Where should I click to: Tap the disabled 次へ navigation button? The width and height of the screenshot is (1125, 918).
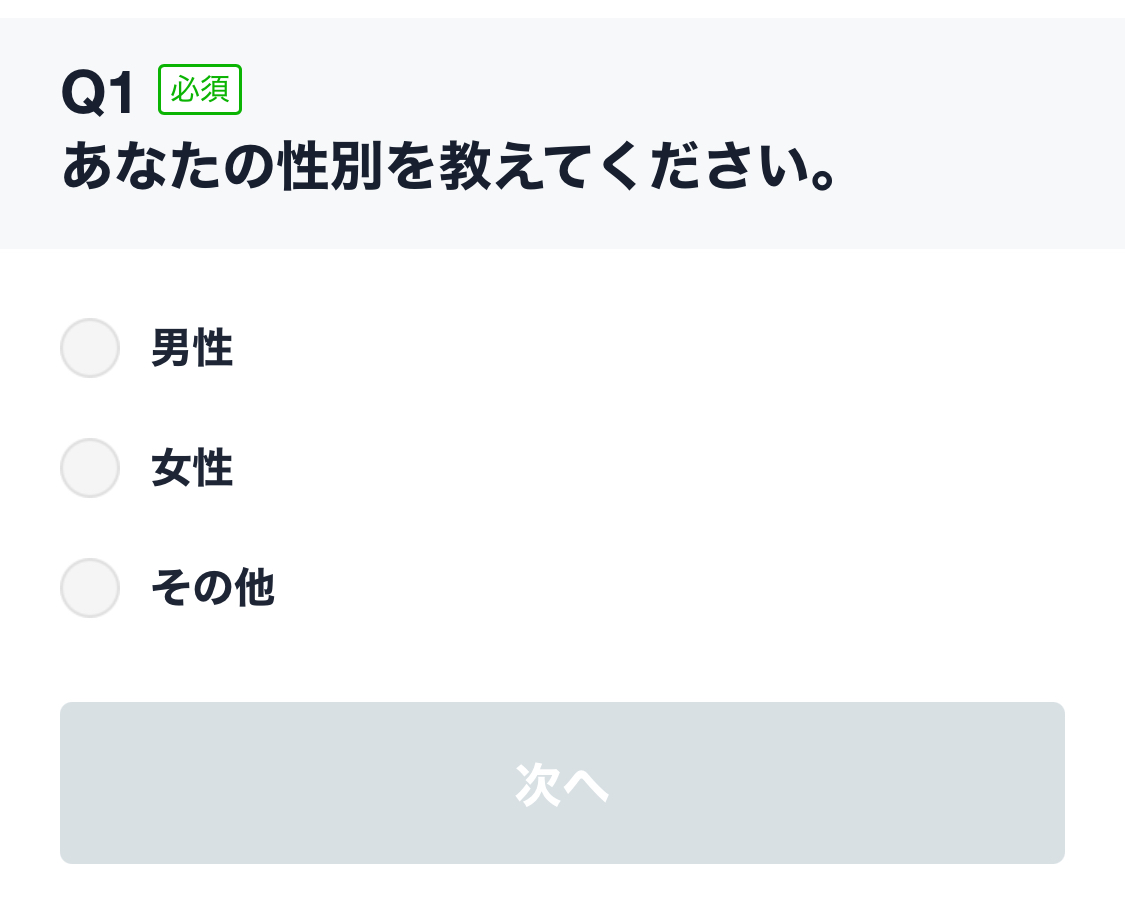point(562,783)
